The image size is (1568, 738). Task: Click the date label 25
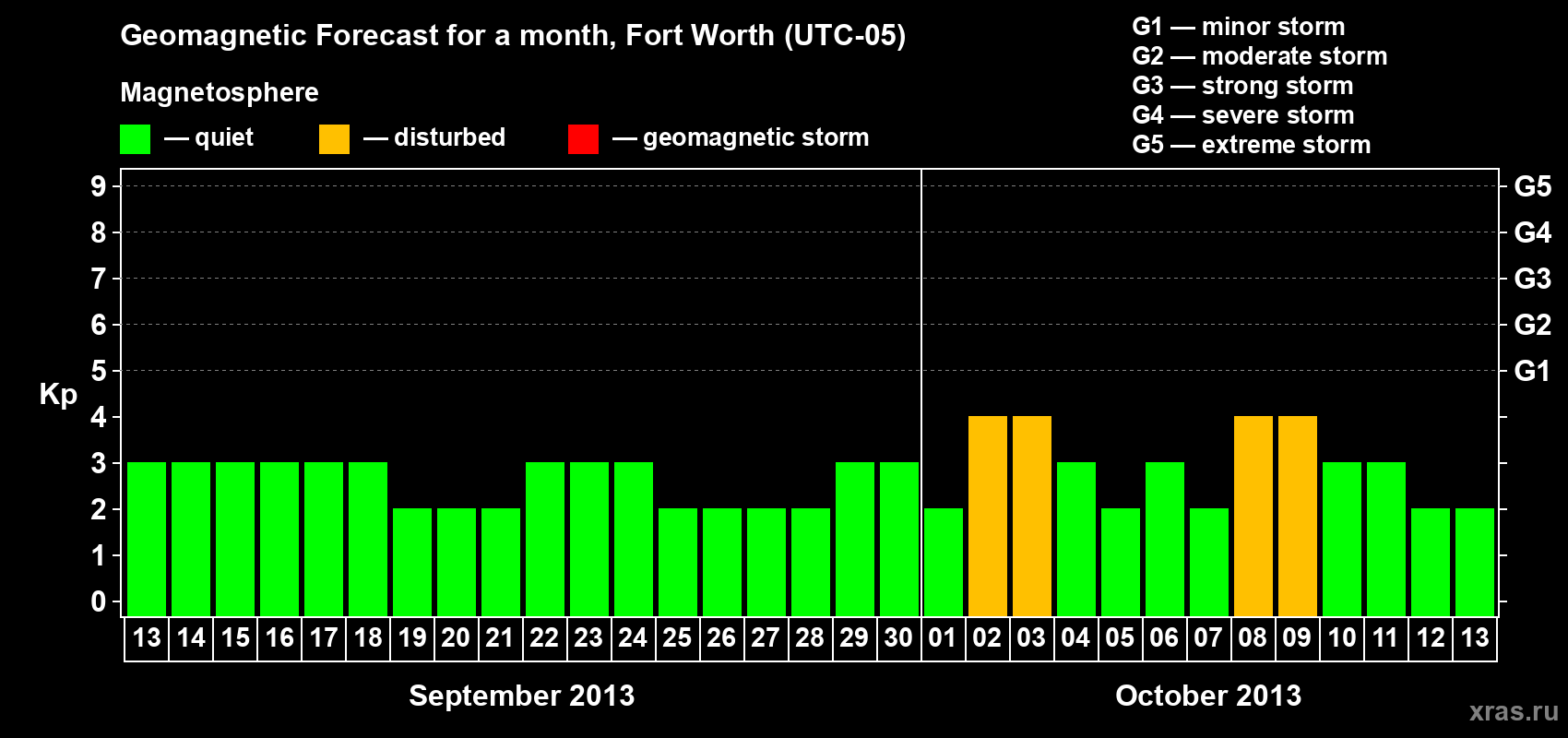[x=678, y=637]
